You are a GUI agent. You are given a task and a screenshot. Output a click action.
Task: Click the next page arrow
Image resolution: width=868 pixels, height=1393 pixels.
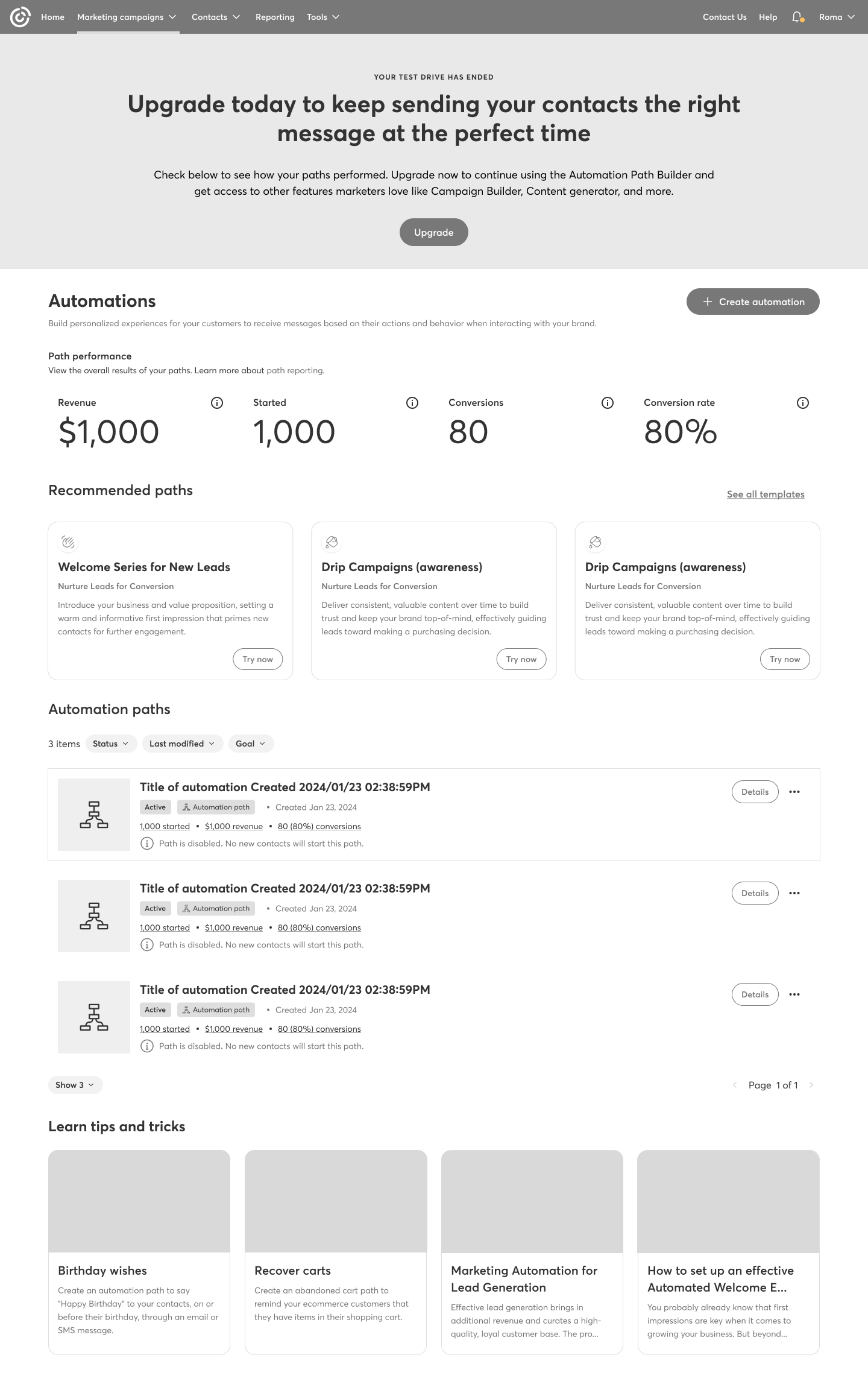click(811, 1085)
